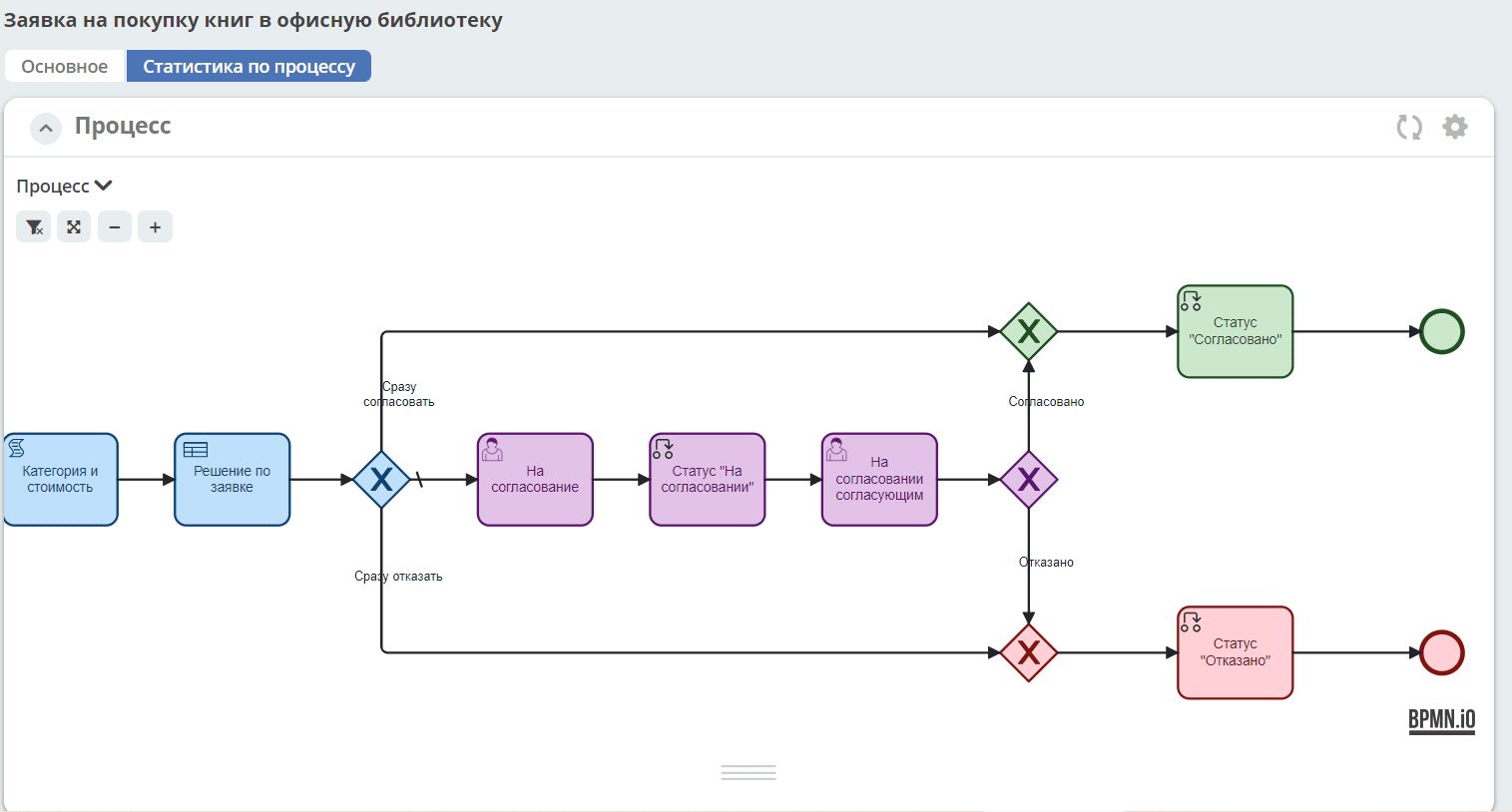Click the blue exclusive gateway
This screenshot has height=812, width=1512.
[381, 480]
